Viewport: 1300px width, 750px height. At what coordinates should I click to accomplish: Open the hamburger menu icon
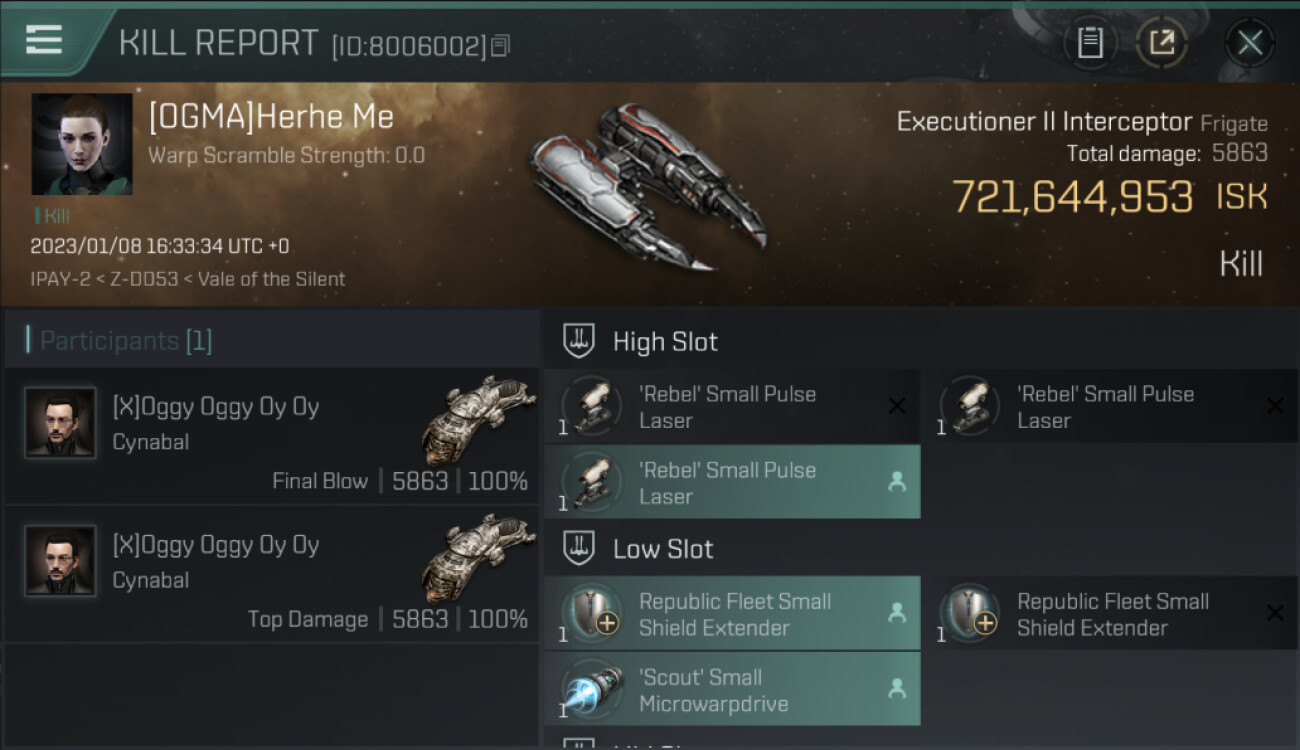point(44,40)
